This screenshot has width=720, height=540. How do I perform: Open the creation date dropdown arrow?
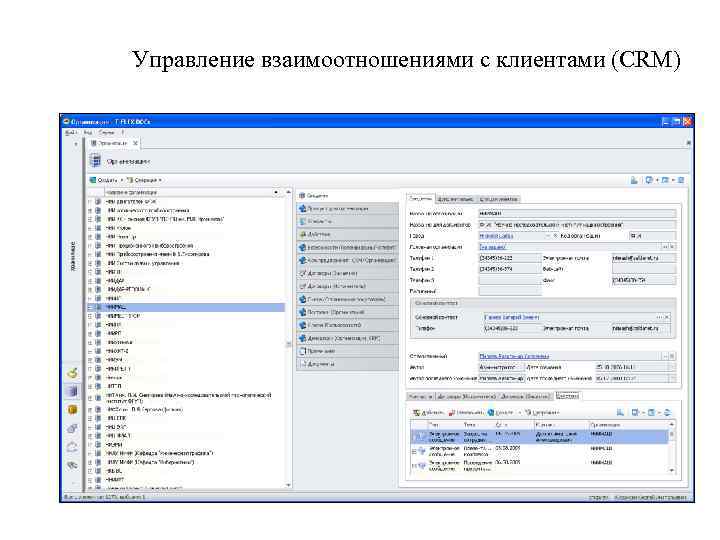(x=672, y=367)
